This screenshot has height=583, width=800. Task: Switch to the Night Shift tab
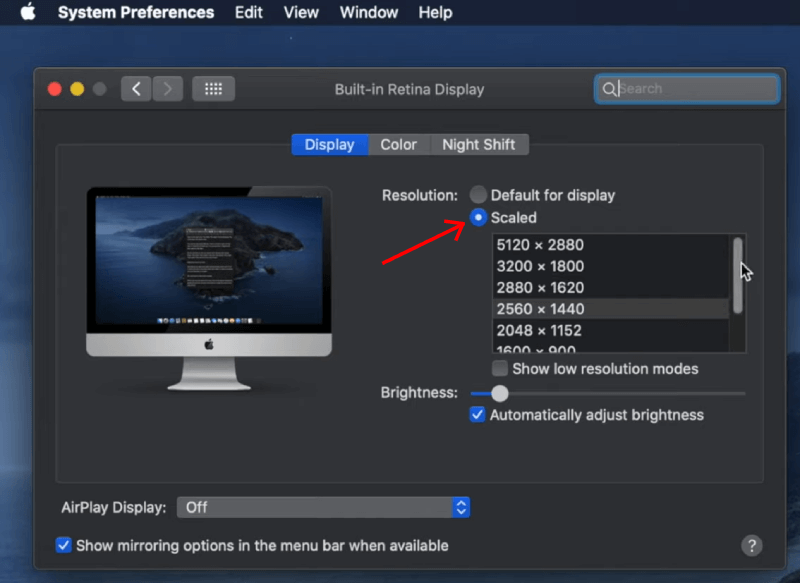479,144
